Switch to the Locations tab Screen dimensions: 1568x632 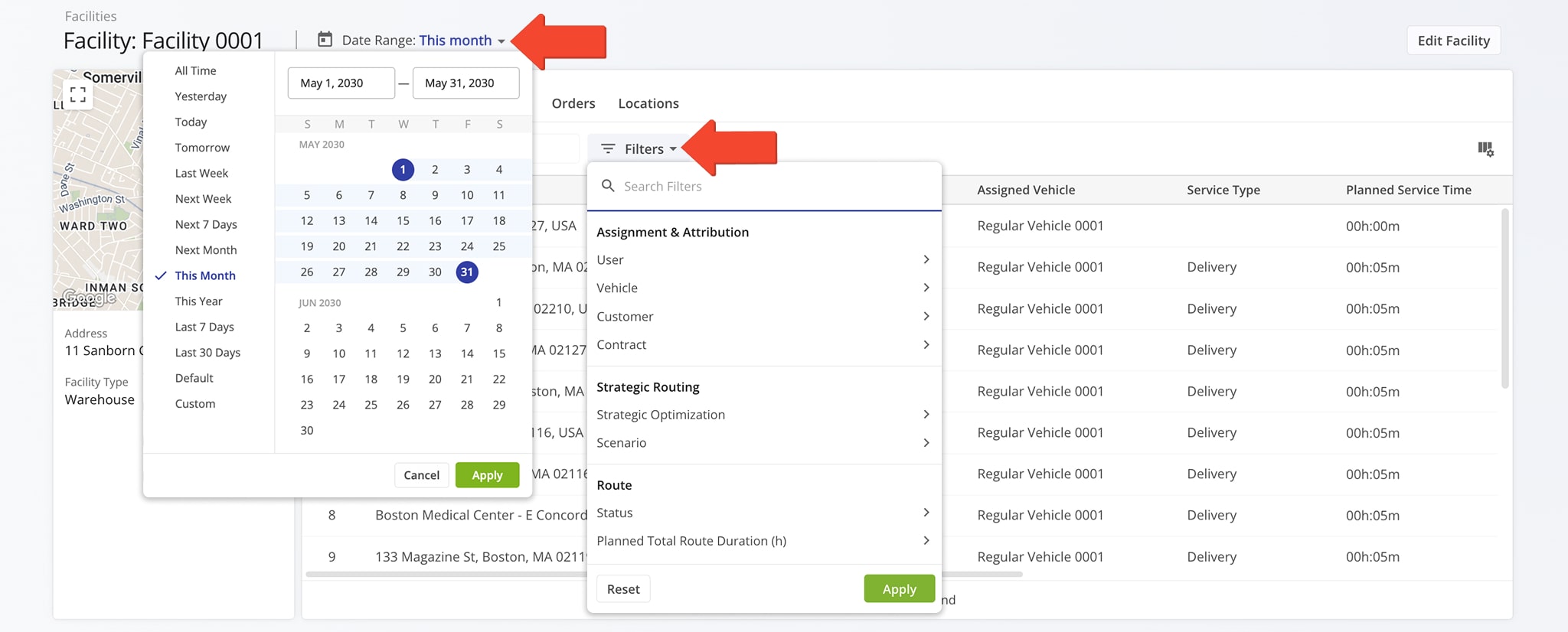tap(648, 103)
